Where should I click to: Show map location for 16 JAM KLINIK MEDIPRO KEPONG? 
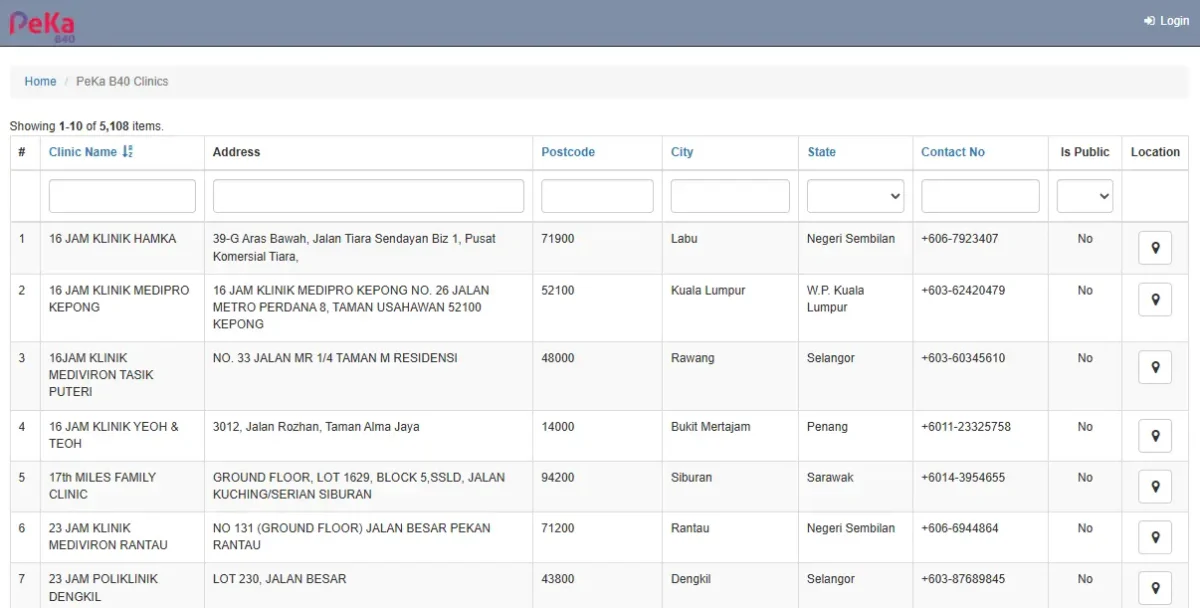click(x=1155, y=300)
